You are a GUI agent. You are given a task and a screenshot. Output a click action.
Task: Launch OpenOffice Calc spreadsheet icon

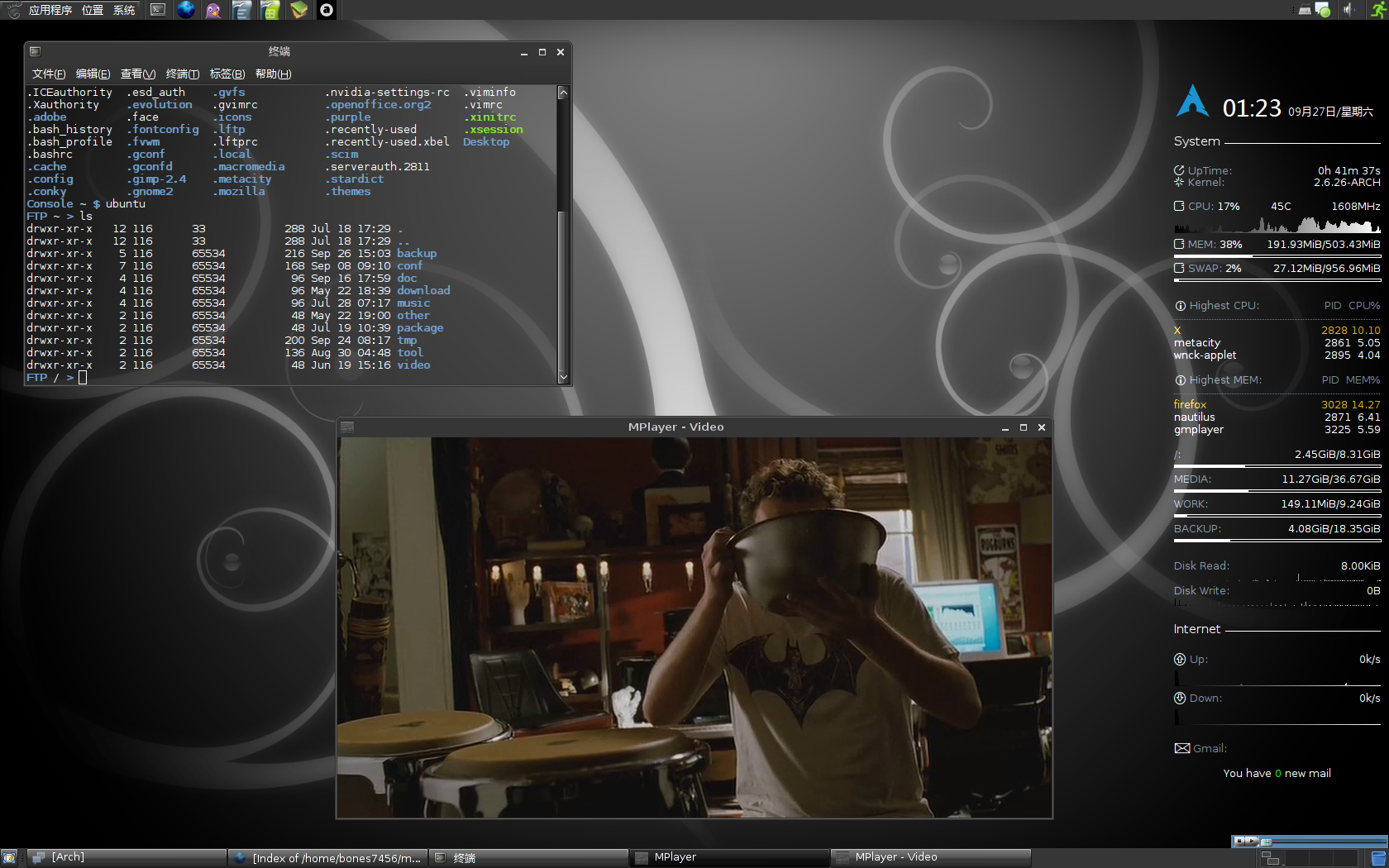coord(270,10)
